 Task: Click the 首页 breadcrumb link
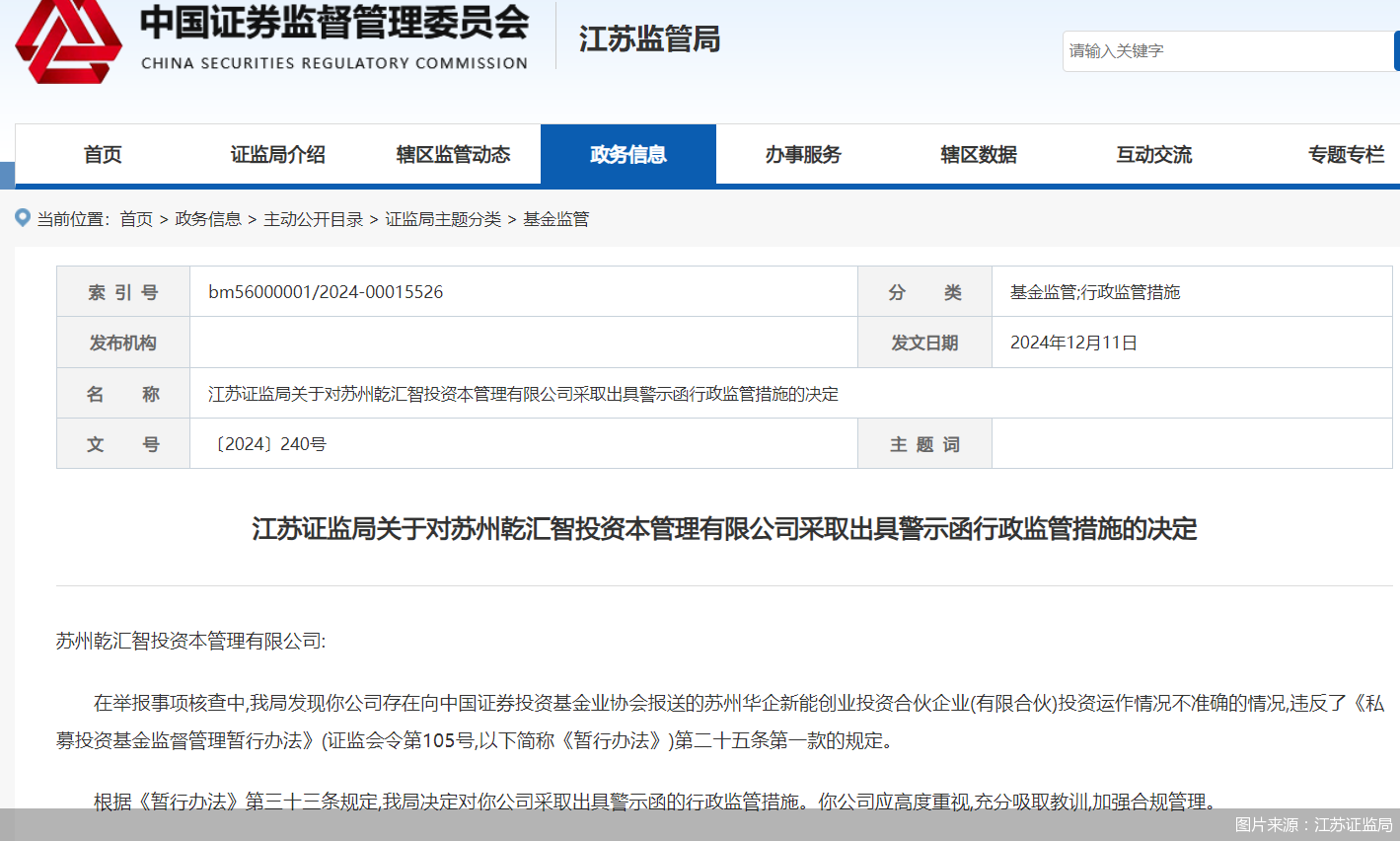(x=136, y=219)
